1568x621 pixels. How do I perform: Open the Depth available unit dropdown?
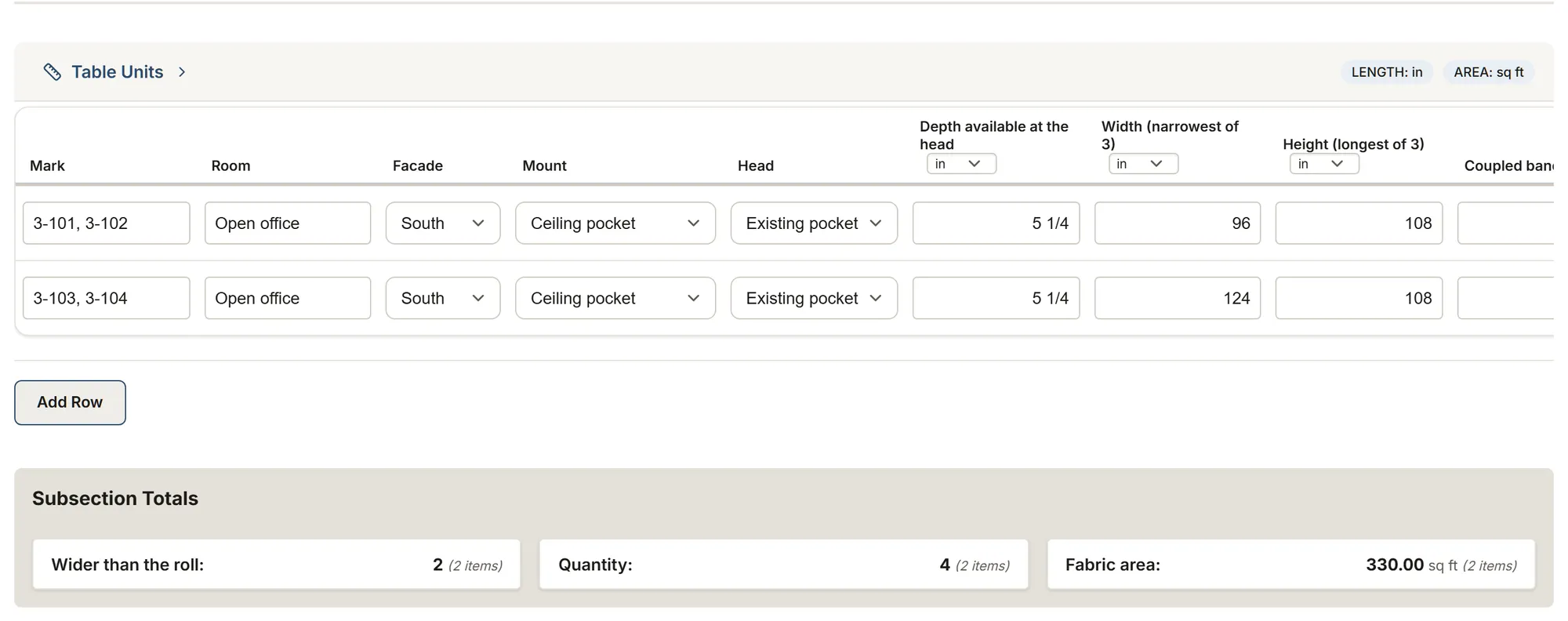coord(961,164)
